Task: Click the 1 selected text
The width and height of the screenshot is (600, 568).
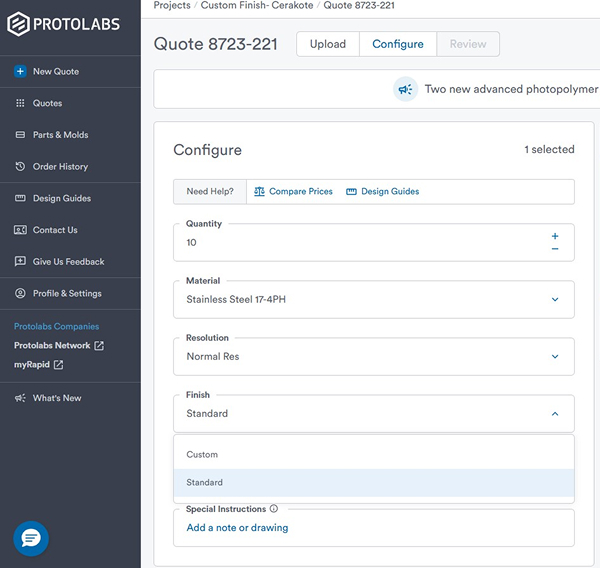Action: coord(549,149)
